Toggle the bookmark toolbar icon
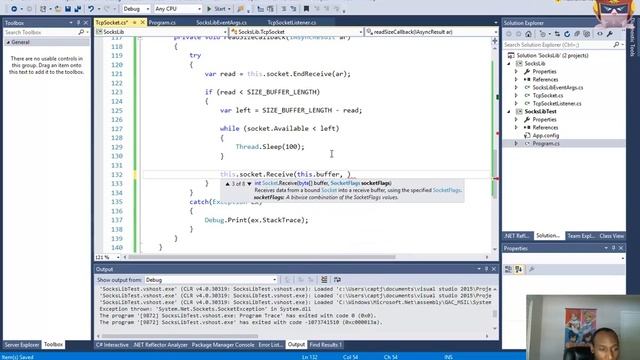The height and width of the screenshot is (360, 640). click(x=306, y=9)
